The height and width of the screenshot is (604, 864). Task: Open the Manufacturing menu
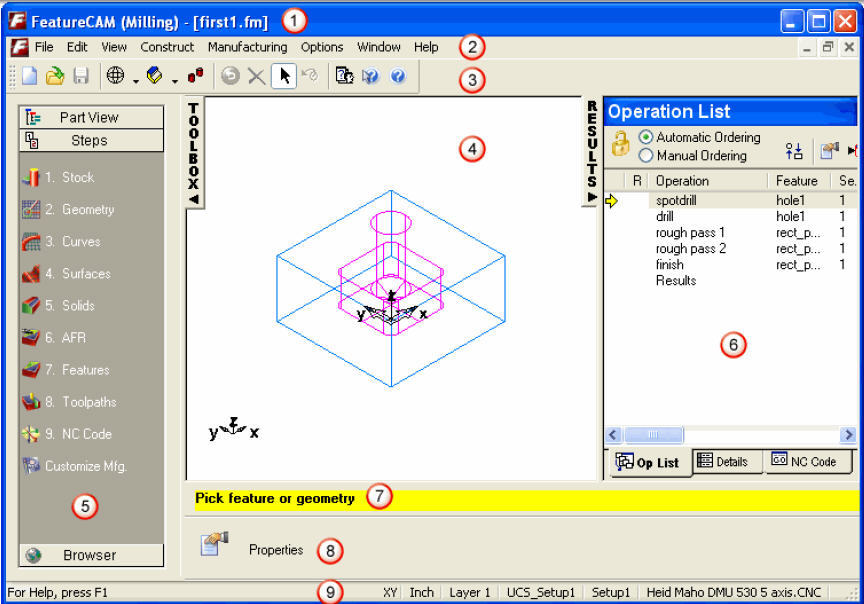pos(247,47)
